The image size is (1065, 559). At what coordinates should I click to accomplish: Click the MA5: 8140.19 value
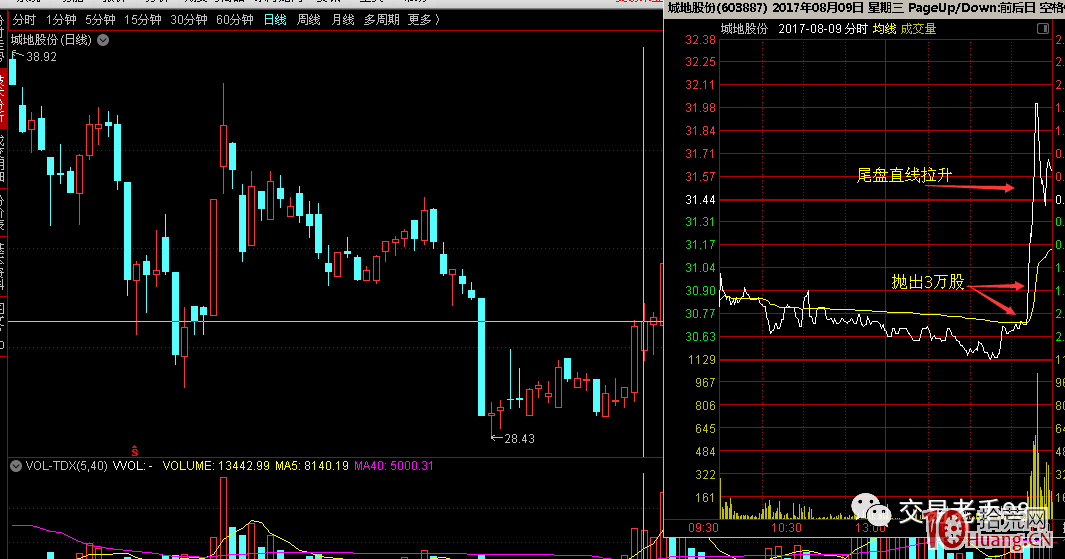tap(312, 466)
